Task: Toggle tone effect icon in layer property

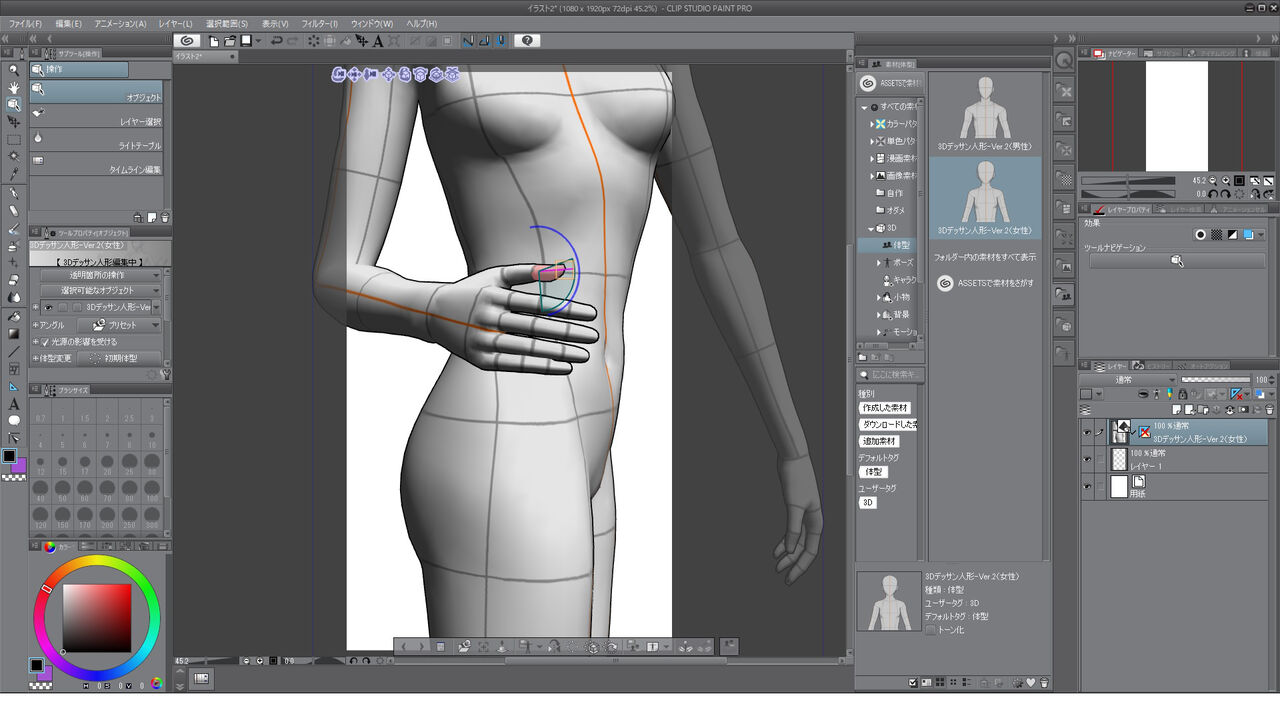Action: pyautogui.click(x=1216, y=235)
